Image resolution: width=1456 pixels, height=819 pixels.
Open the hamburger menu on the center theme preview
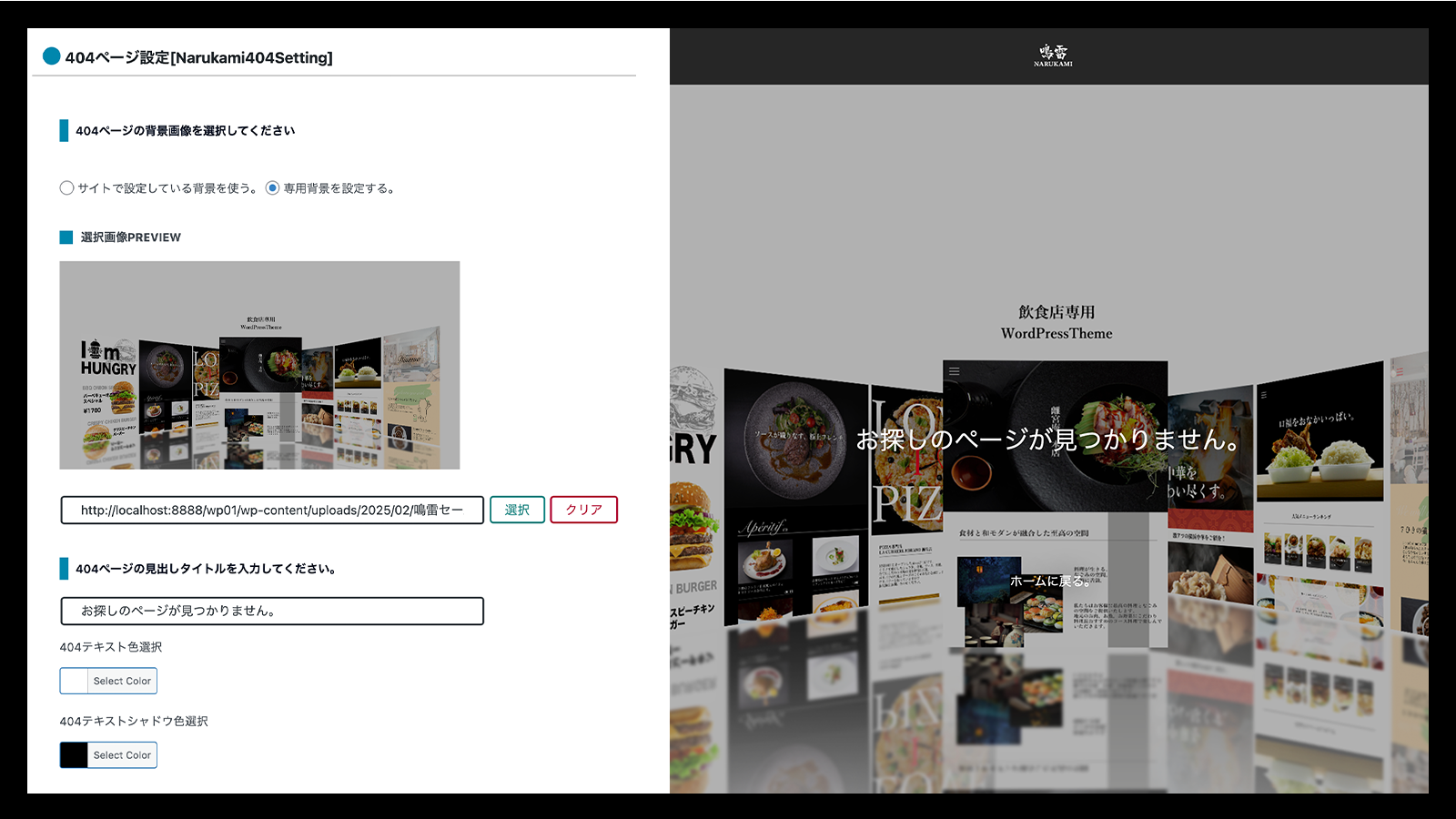pos(955,371)
